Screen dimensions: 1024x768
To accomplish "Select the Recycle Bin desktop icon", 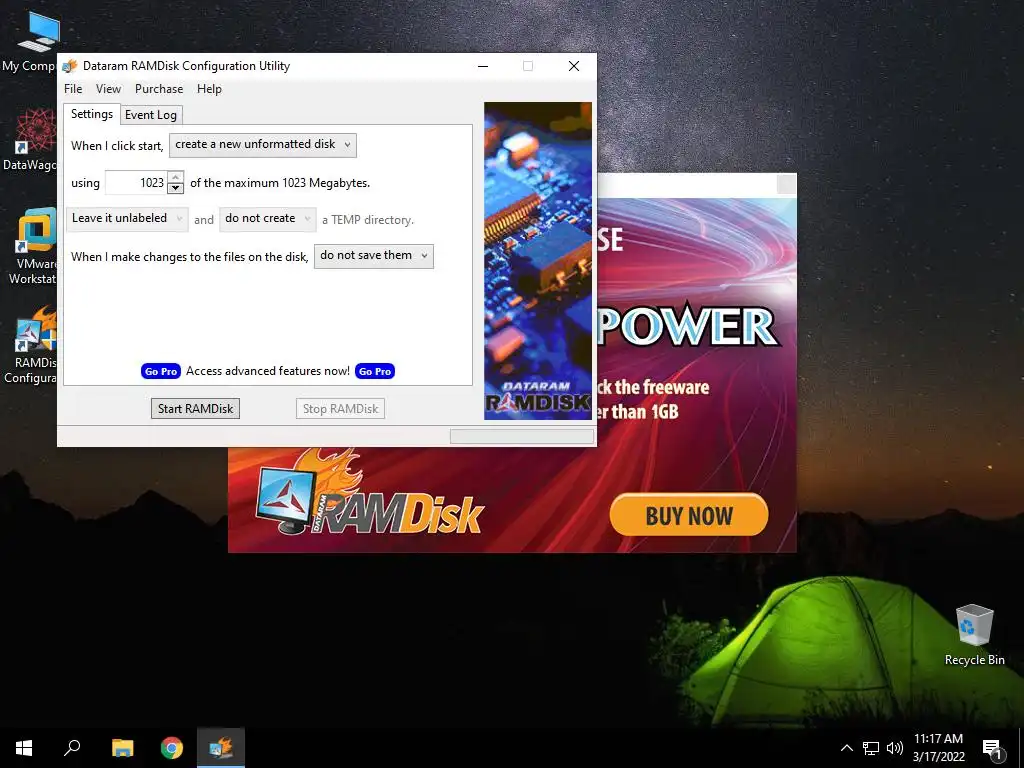I will click(x=974, y=635).
